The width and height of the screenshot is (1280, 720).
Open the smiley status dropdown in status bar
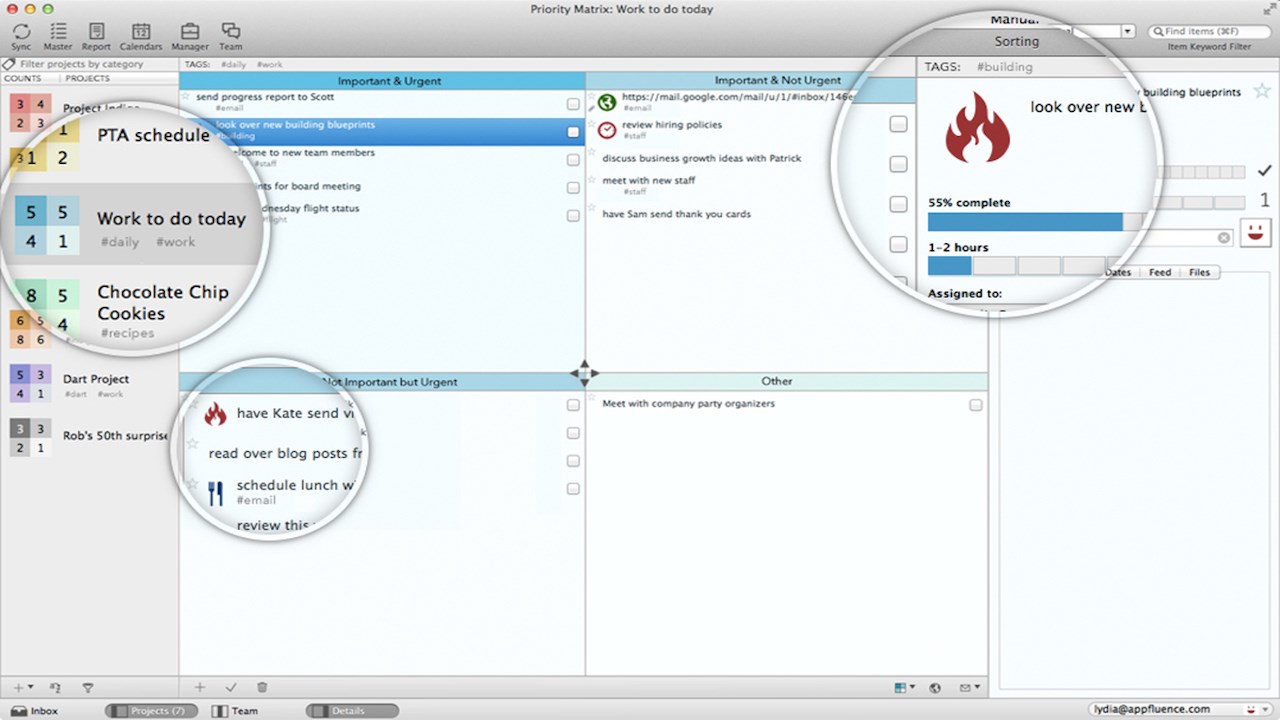[x=1258, y=710]
